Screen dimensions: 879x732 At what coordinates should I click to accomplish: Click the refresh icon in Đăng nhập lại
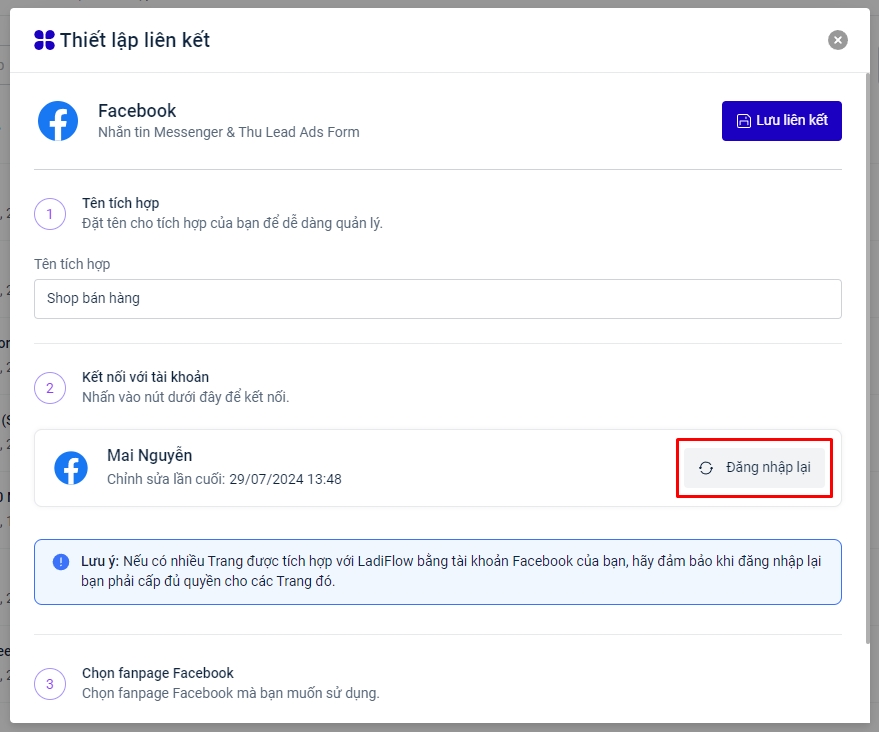706,468
